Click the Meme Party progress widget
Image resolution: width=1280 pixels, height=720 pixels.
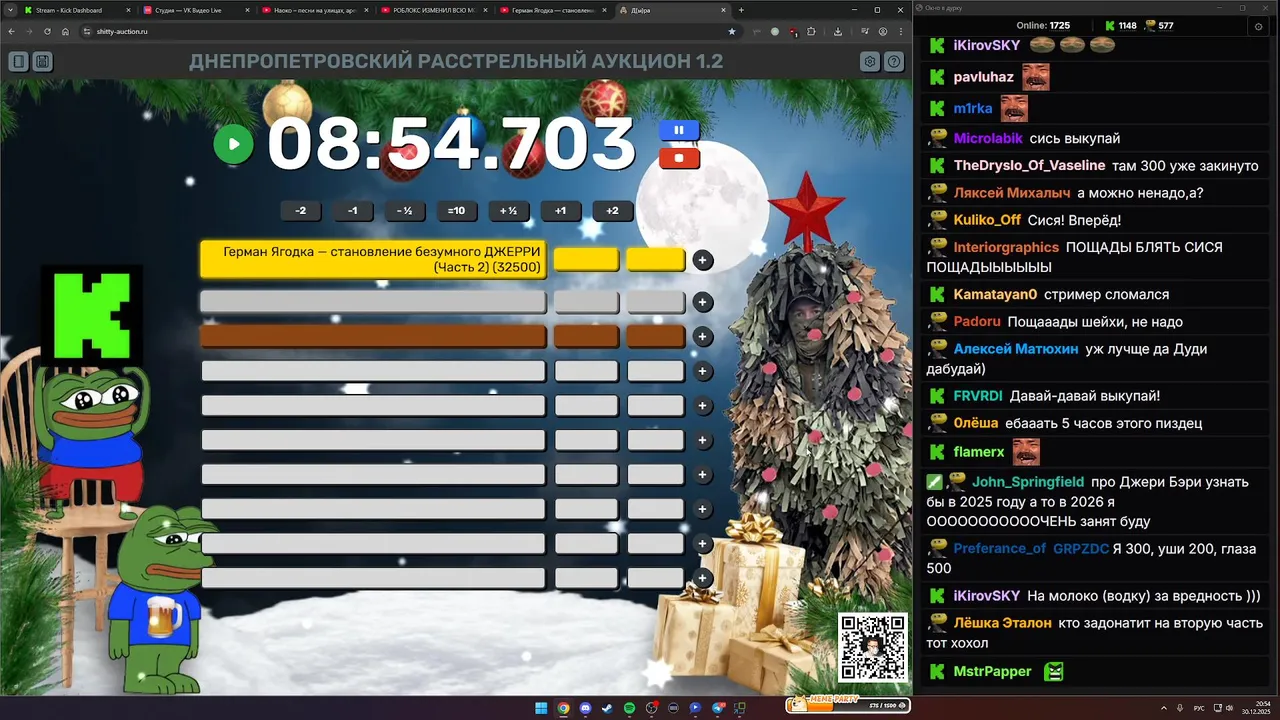click(x=847, y=705)
